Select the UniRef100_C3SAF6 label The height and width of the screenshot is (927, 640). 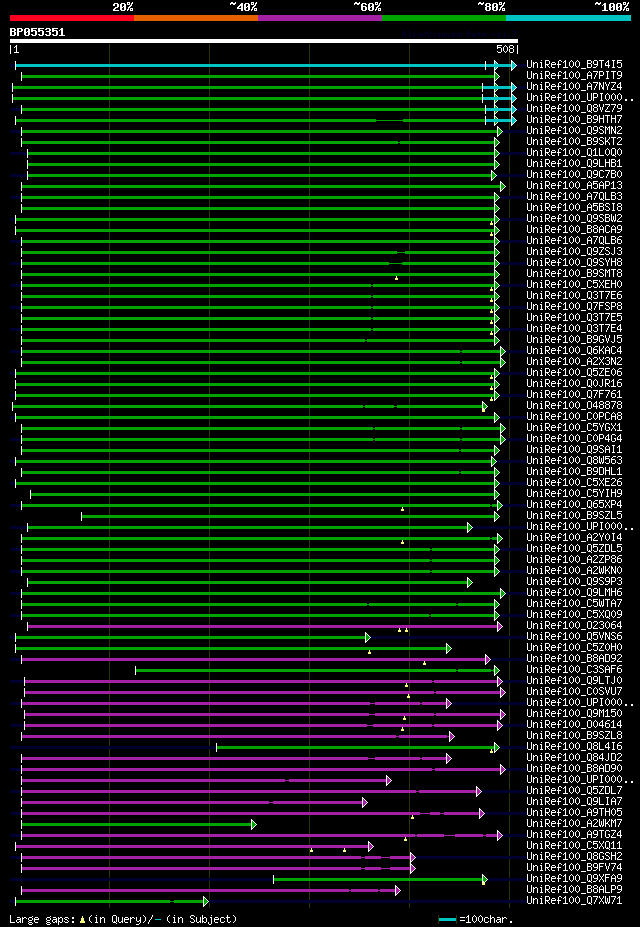pos(574,670)
